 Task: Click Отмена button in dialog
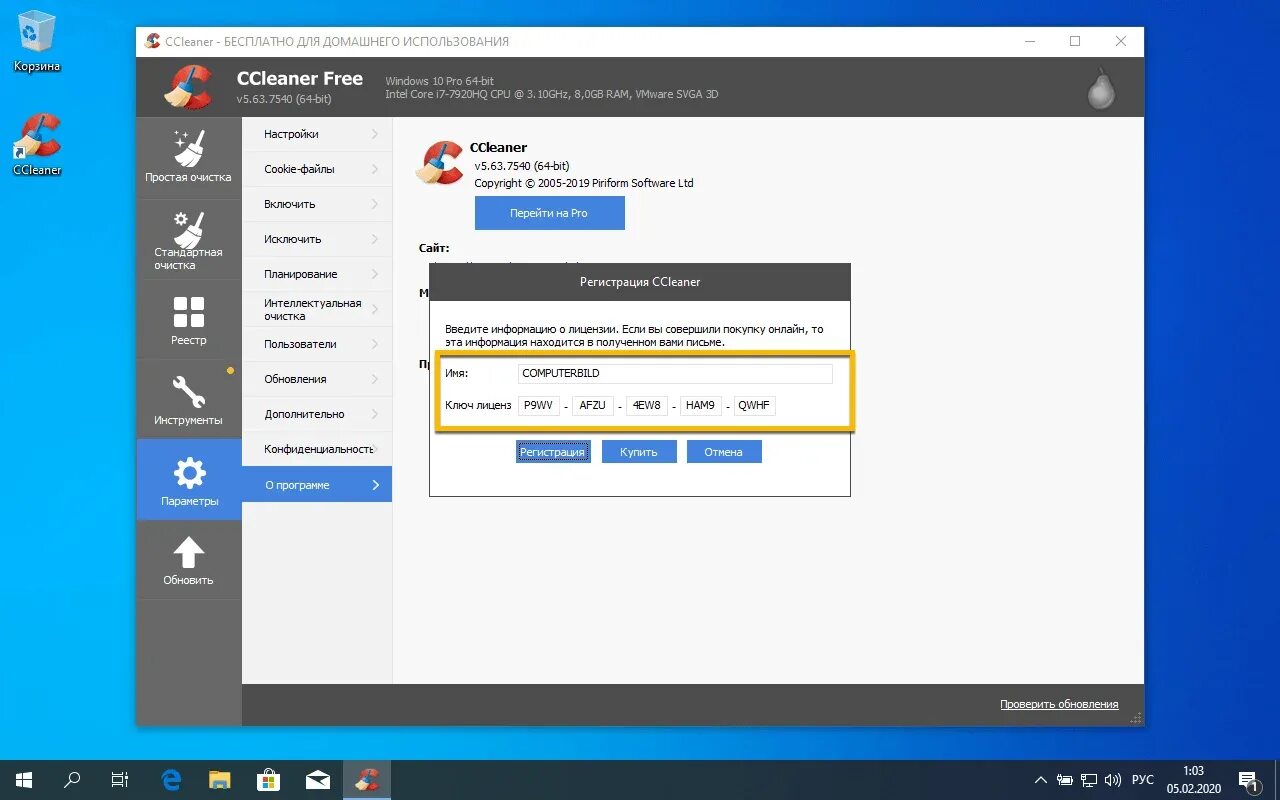tap(723, 452)
